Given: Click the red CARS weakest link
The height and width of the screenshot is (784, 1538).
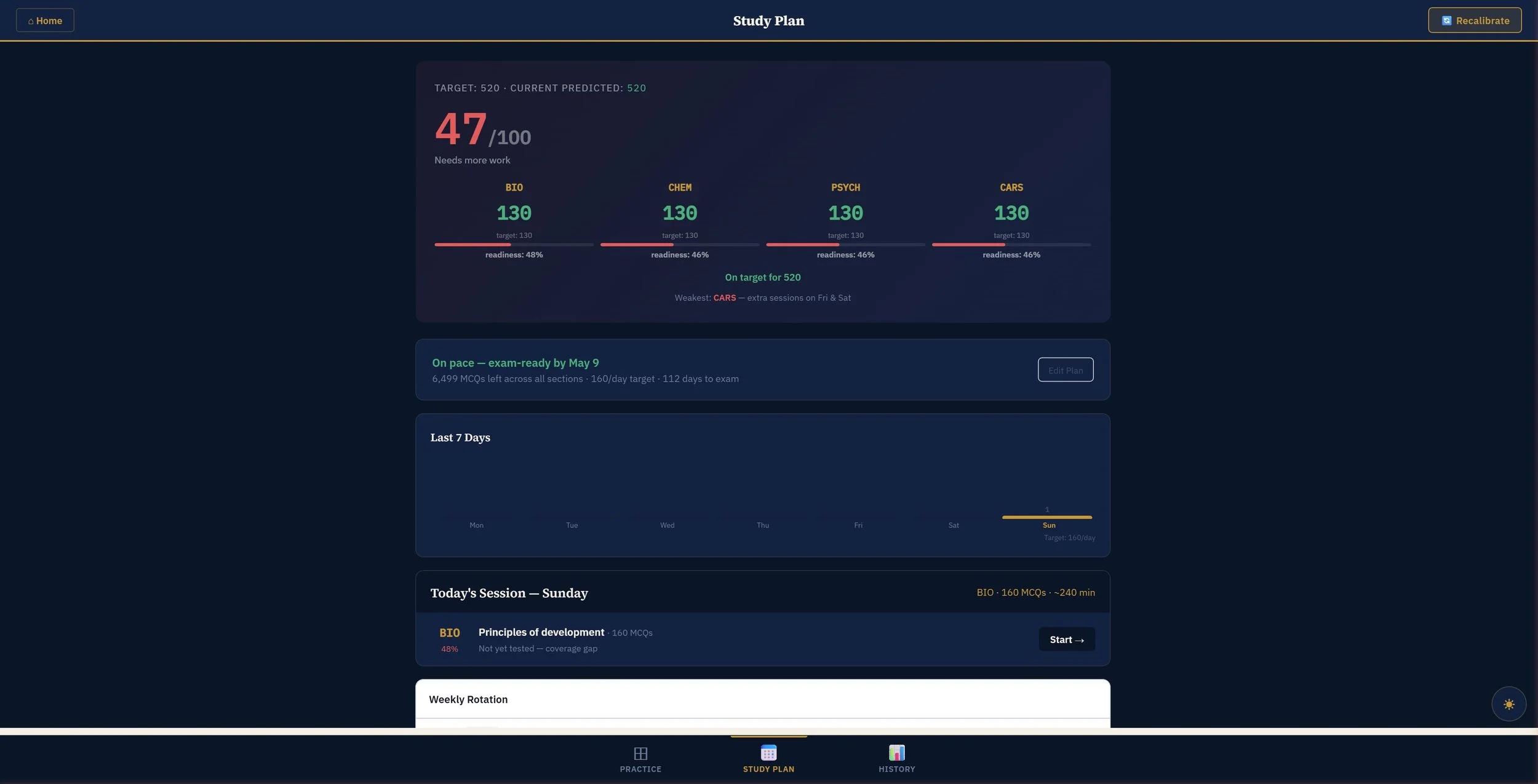Looking at the screenshot, I should [x=724, y=298].
